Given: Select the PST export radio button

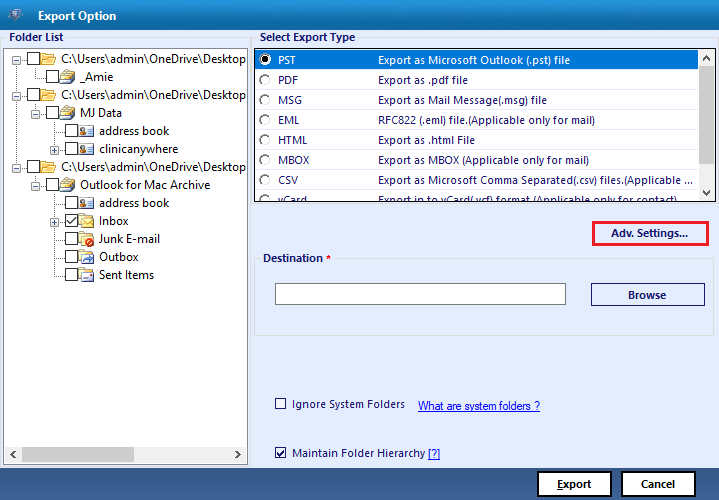Looking at the screenshot, I should click(265, 60).
